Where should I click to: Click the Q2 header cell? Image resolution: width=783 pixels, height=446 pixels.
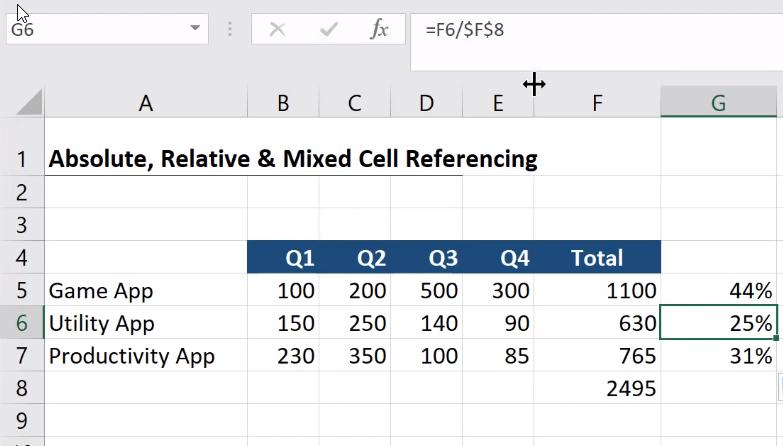[355, 257]
